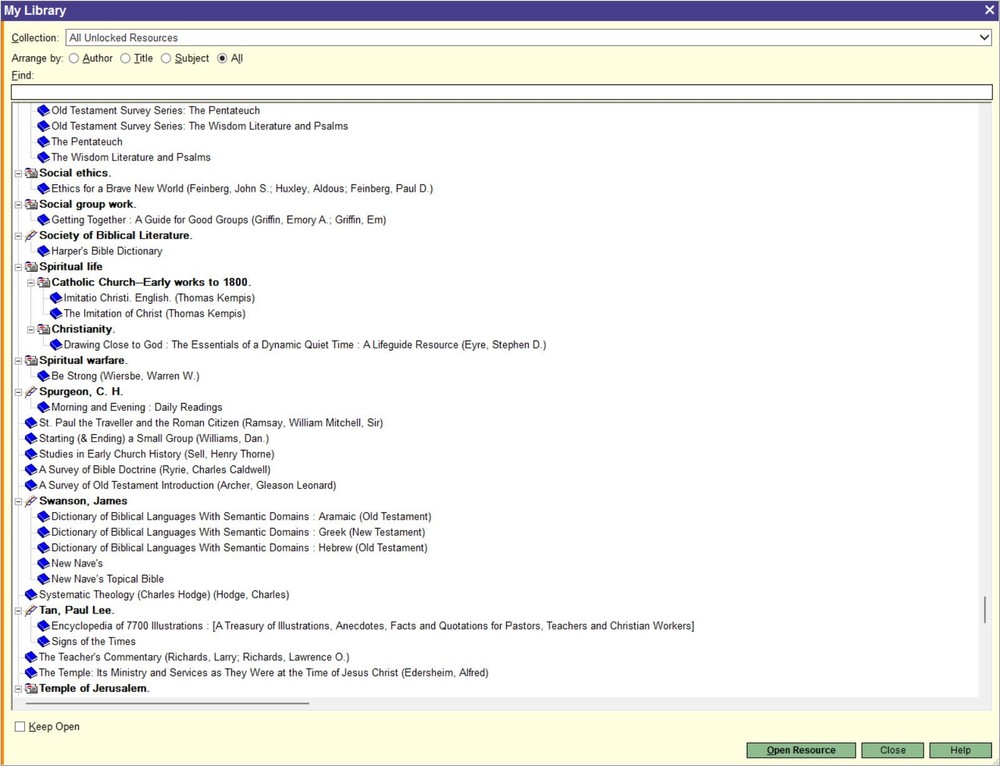The image size is (1000, 766).
Task: Click the subject icon beside Temple of Jerusalem
Action: pos(31,689)
